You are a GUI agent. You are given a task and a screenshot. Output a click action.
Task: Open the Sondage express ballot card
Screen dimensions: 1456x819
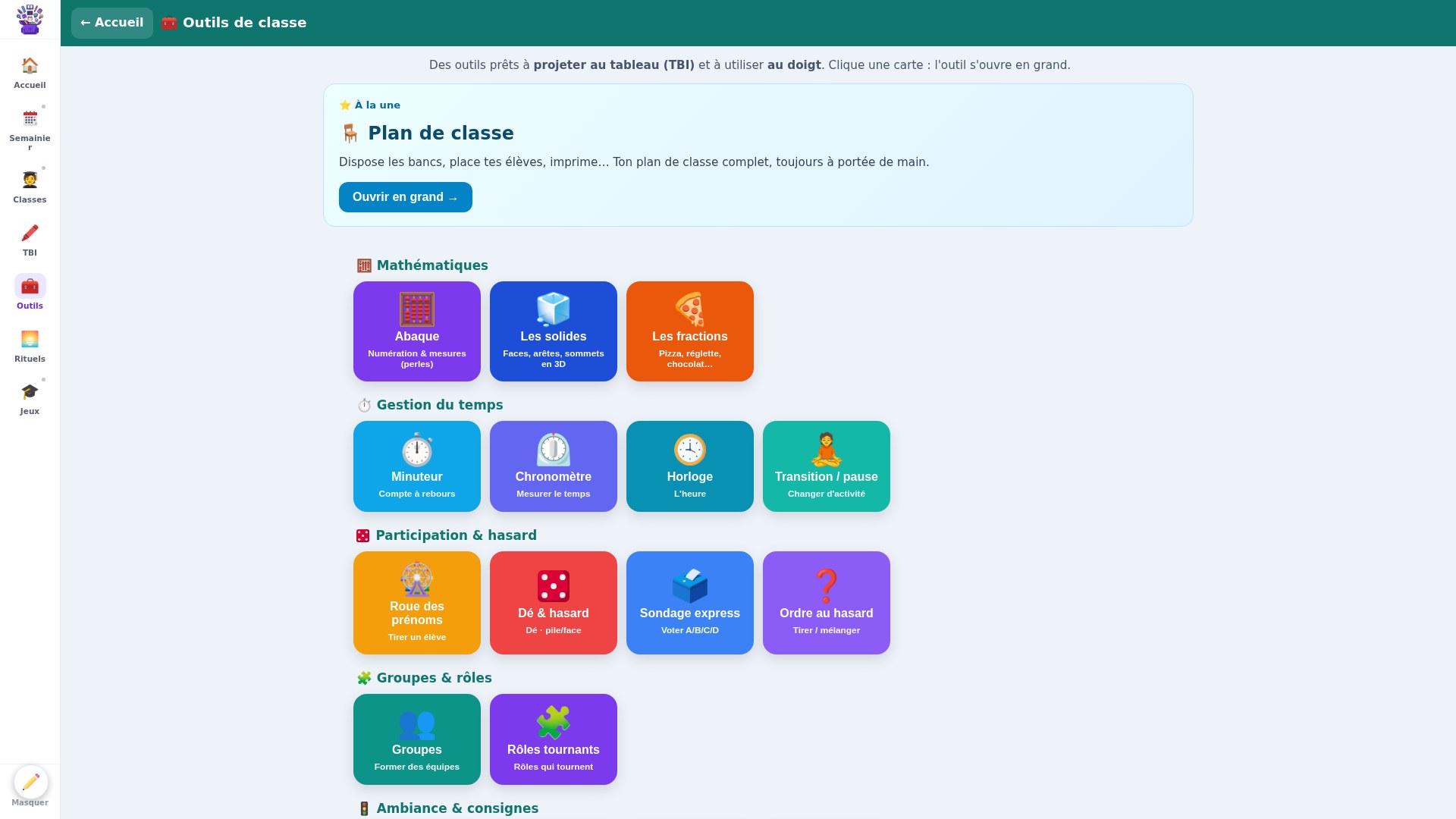pos(690,603)
